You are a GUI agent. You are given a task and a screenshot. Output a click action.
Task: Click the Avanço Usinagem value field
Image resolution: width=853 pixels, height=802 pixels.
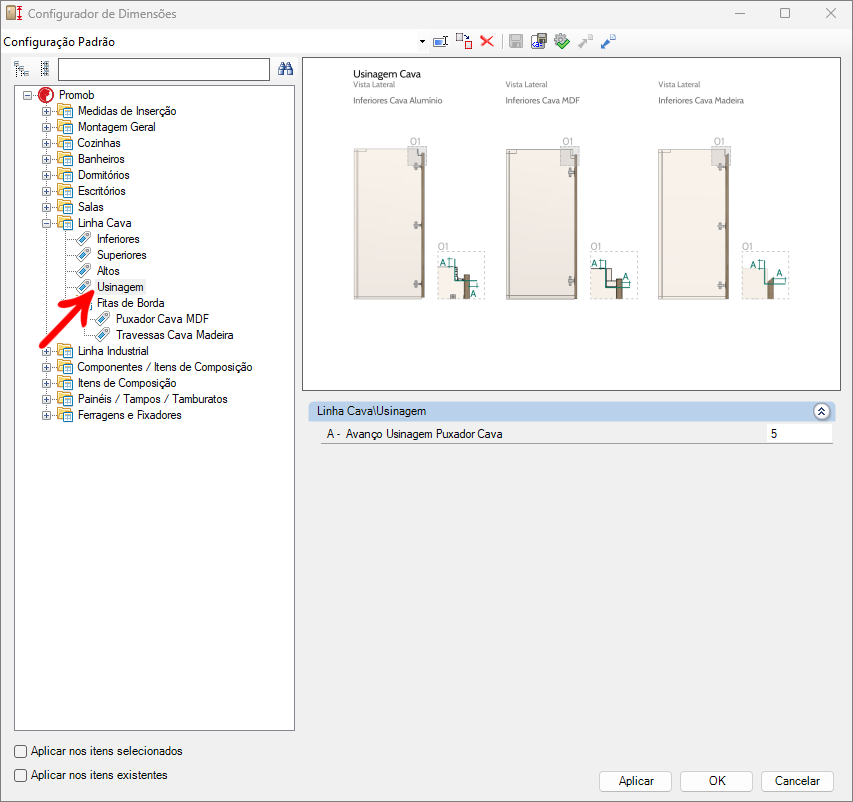pos(798,434)
